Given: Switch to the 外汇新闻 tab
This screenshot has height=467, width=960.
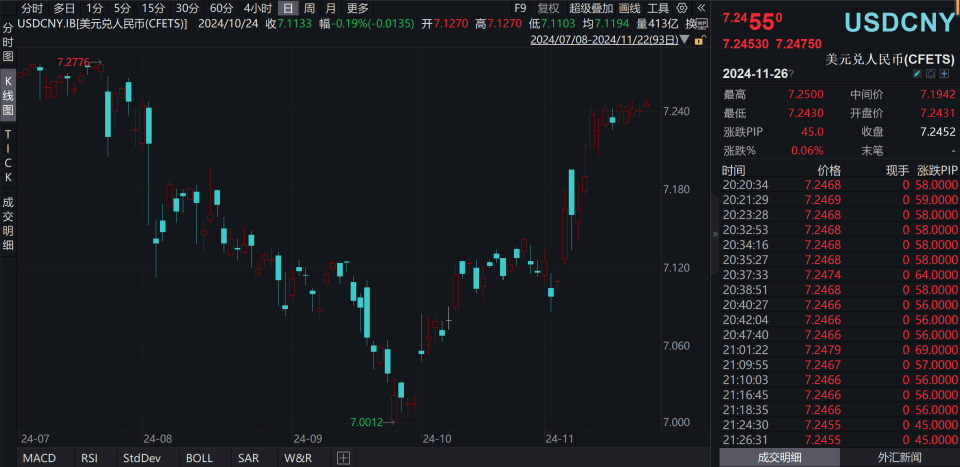Looking at the screenshot, I should (x=899, y=457).
